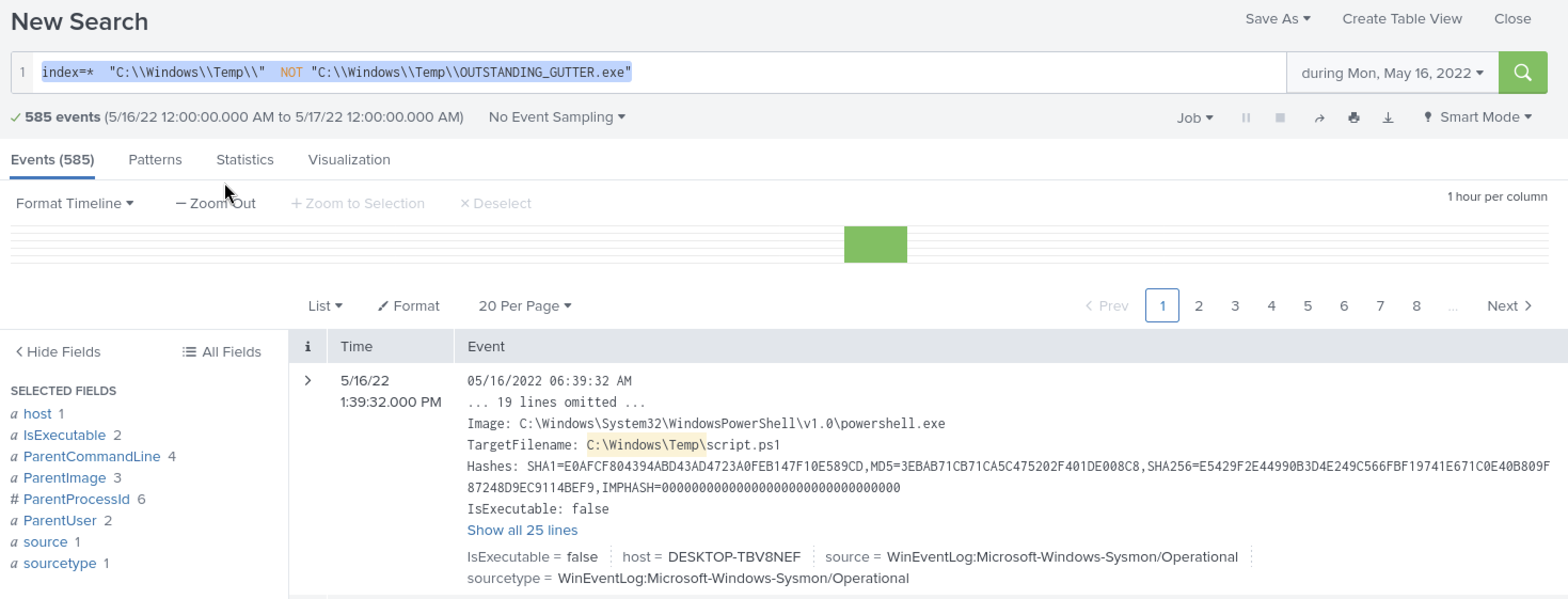Screen dimensions: 1568x599
Task: Zoom Out the timeline
Action: (x=216, y=203)
